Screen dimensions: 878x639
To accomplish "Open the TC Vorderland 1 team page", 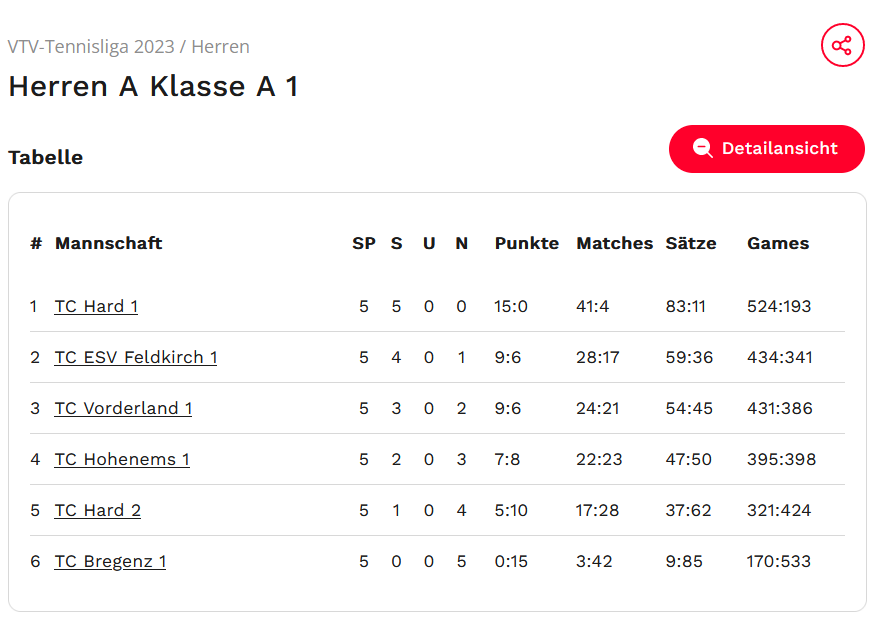I will (123, 408).
